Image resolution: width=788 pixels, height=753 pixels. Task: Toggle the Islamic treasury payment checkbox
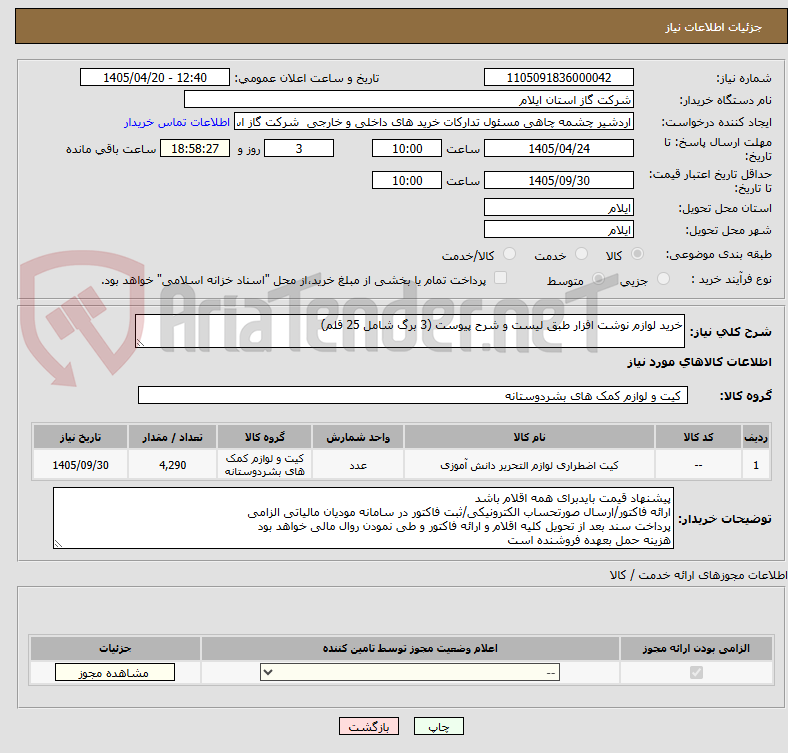[x=501, y=278]
